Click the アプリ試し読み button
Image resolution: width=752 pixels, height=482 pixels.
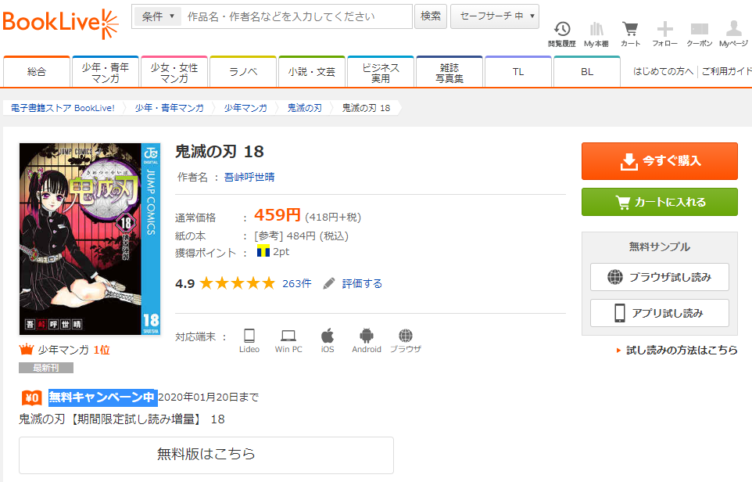(659, 313)
